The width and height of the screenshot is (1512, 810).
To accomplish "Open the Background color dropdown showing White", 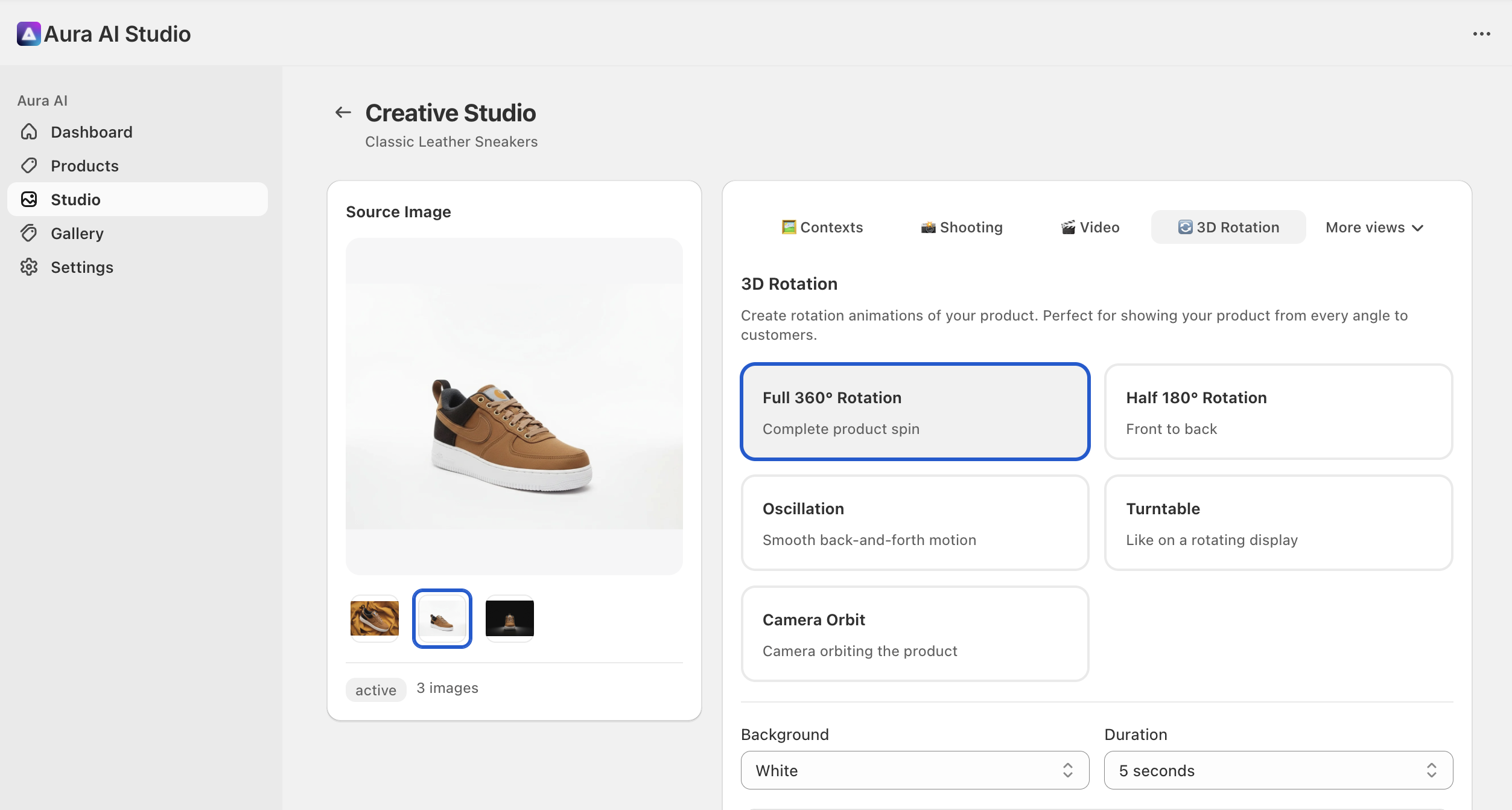I will tap(915, 770).
